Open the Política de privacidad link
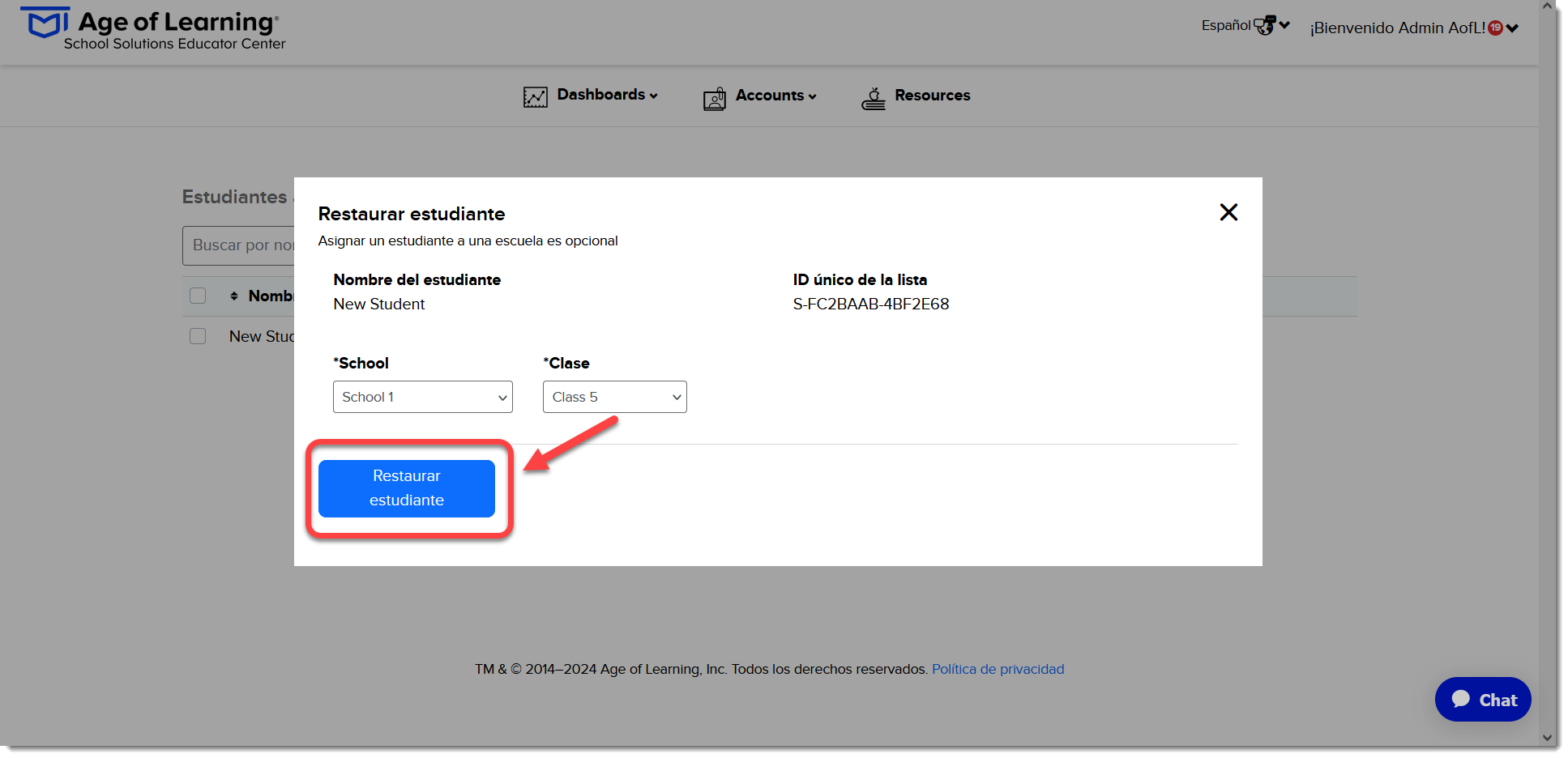This screenshot has width=1568, height=758. (x=998, y=669)
